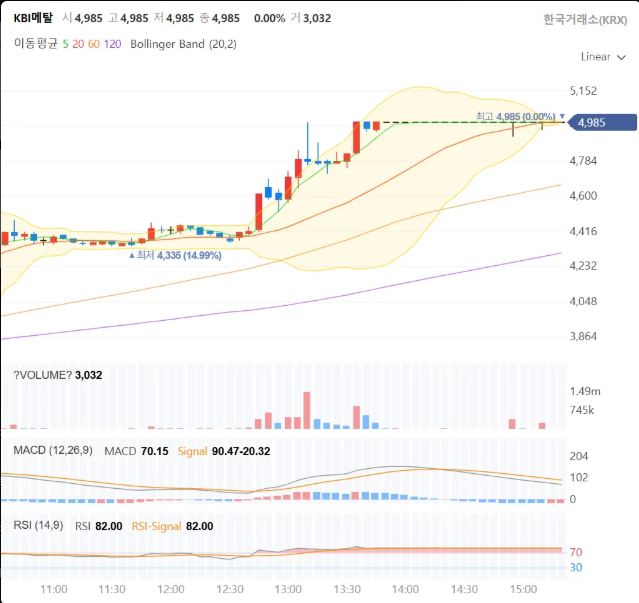Click the 3,864 price axis label
The image size is (639, 603).
pos(583,337)
